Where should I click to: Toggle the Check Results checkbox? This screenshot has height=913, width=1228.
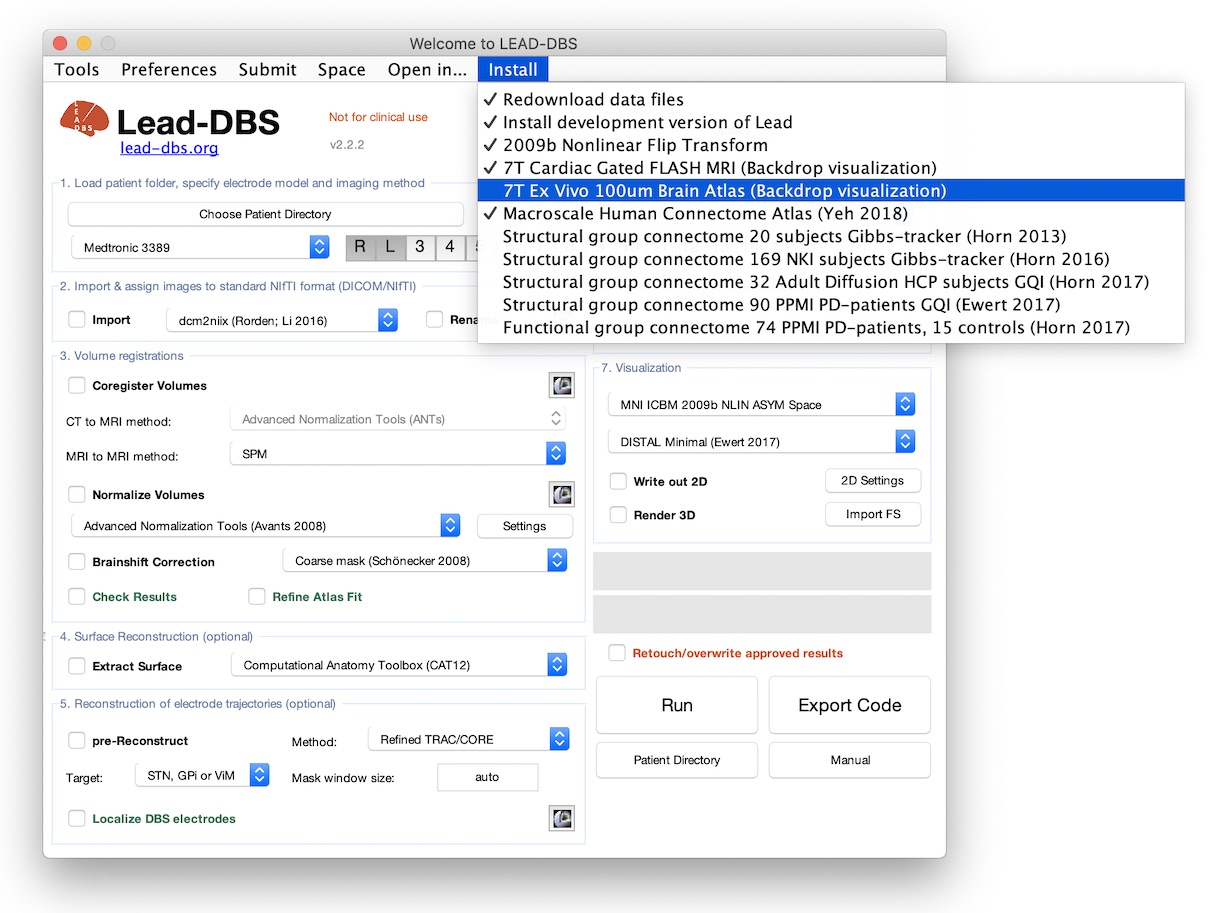pos(77,596)
